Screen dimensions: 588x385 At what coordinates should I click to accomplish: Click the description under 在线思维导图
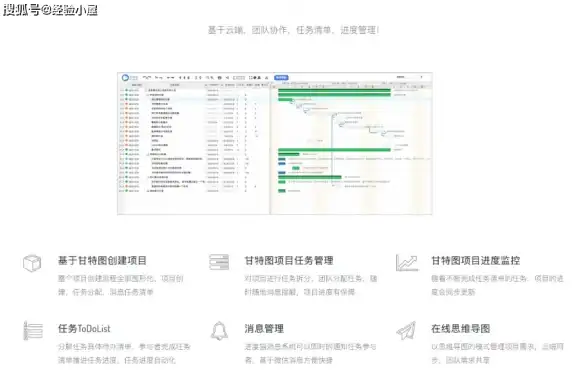point(497,354)
